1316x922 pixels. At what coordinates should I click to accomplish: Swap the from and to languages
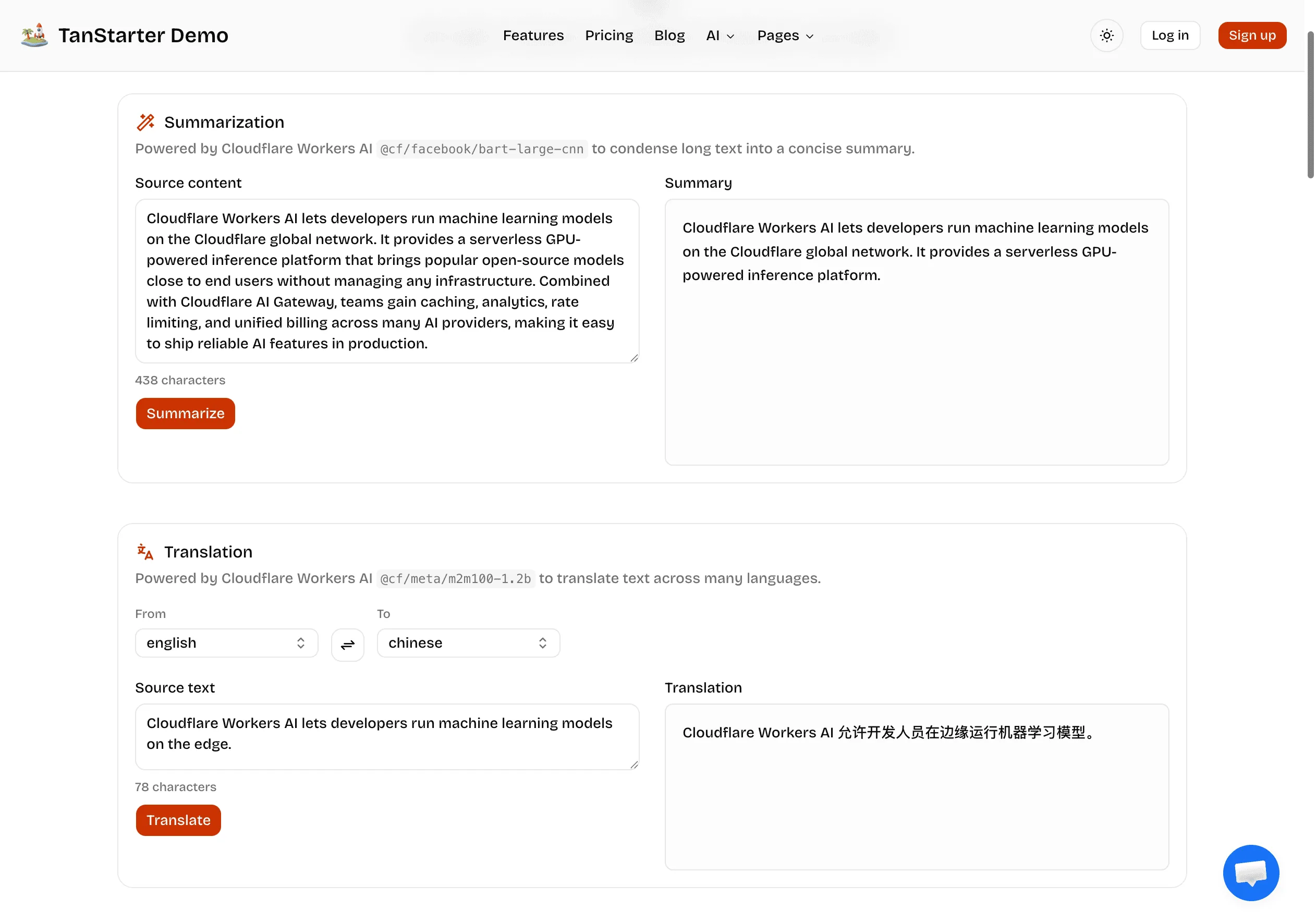click(x=348, y=645)
